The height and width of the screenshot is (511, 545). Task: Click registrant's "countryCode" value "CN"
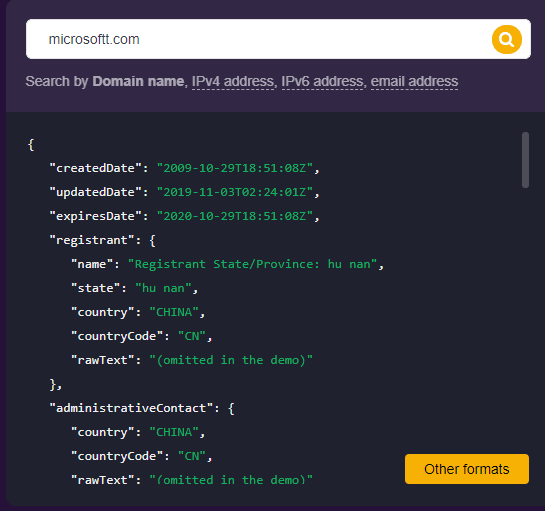[x=192, y=336]
